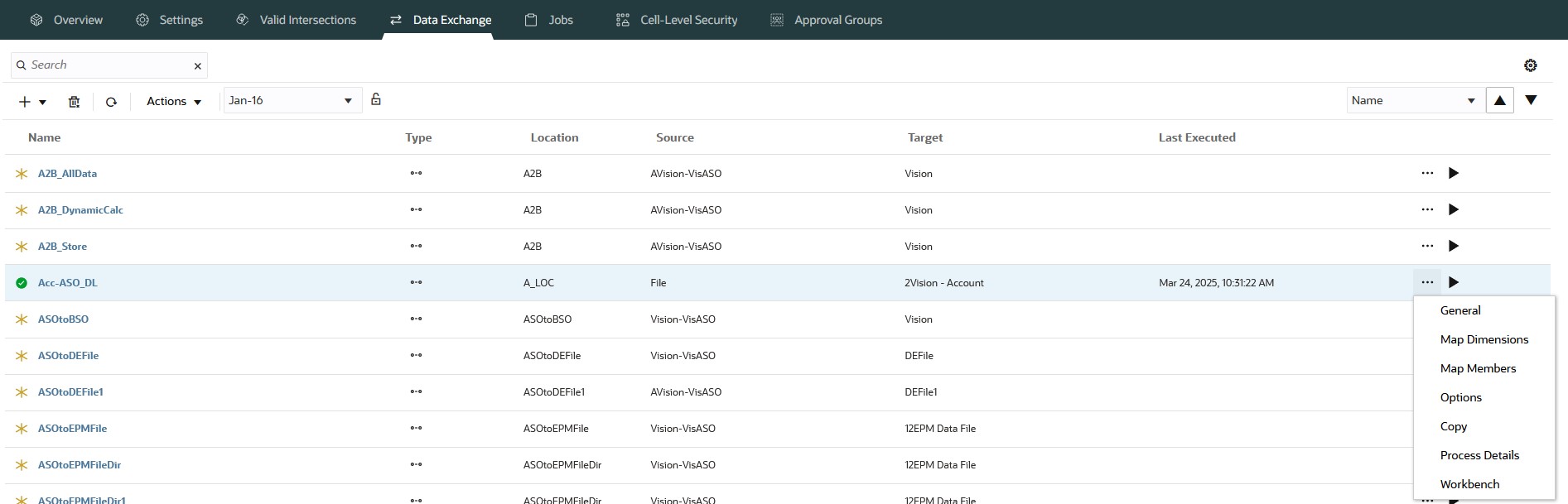Open the Name sort-by dropdown

pyautogui.click(x=1413, y=101)
